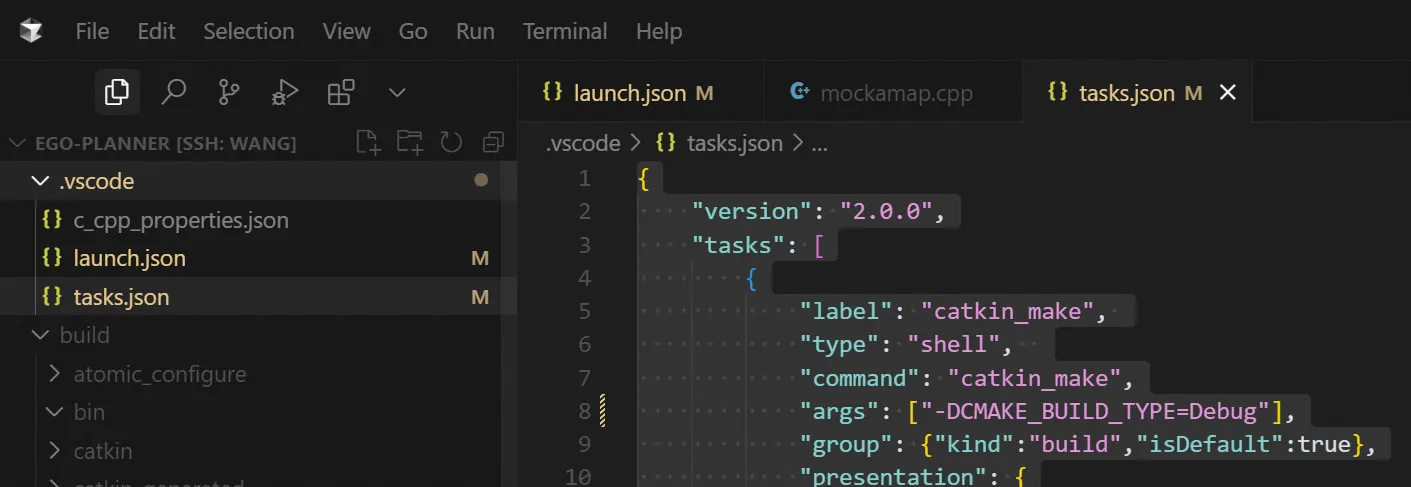The image size is (1411, 487).
Task: Click the New Folder icon
Action: click(410, 143)
